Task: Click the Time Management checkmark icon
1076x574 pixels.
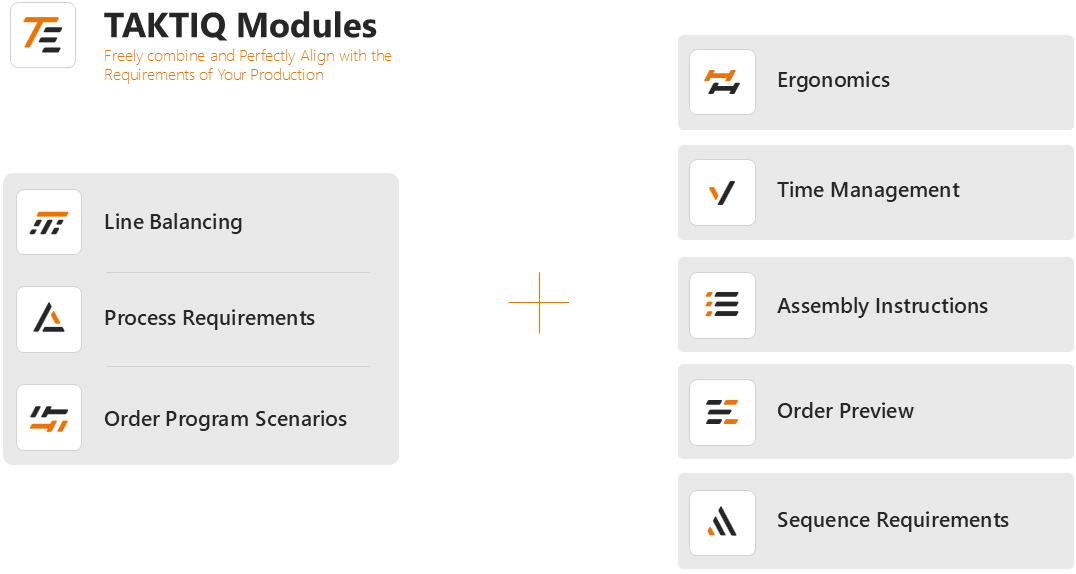Action: click(722, 192)
